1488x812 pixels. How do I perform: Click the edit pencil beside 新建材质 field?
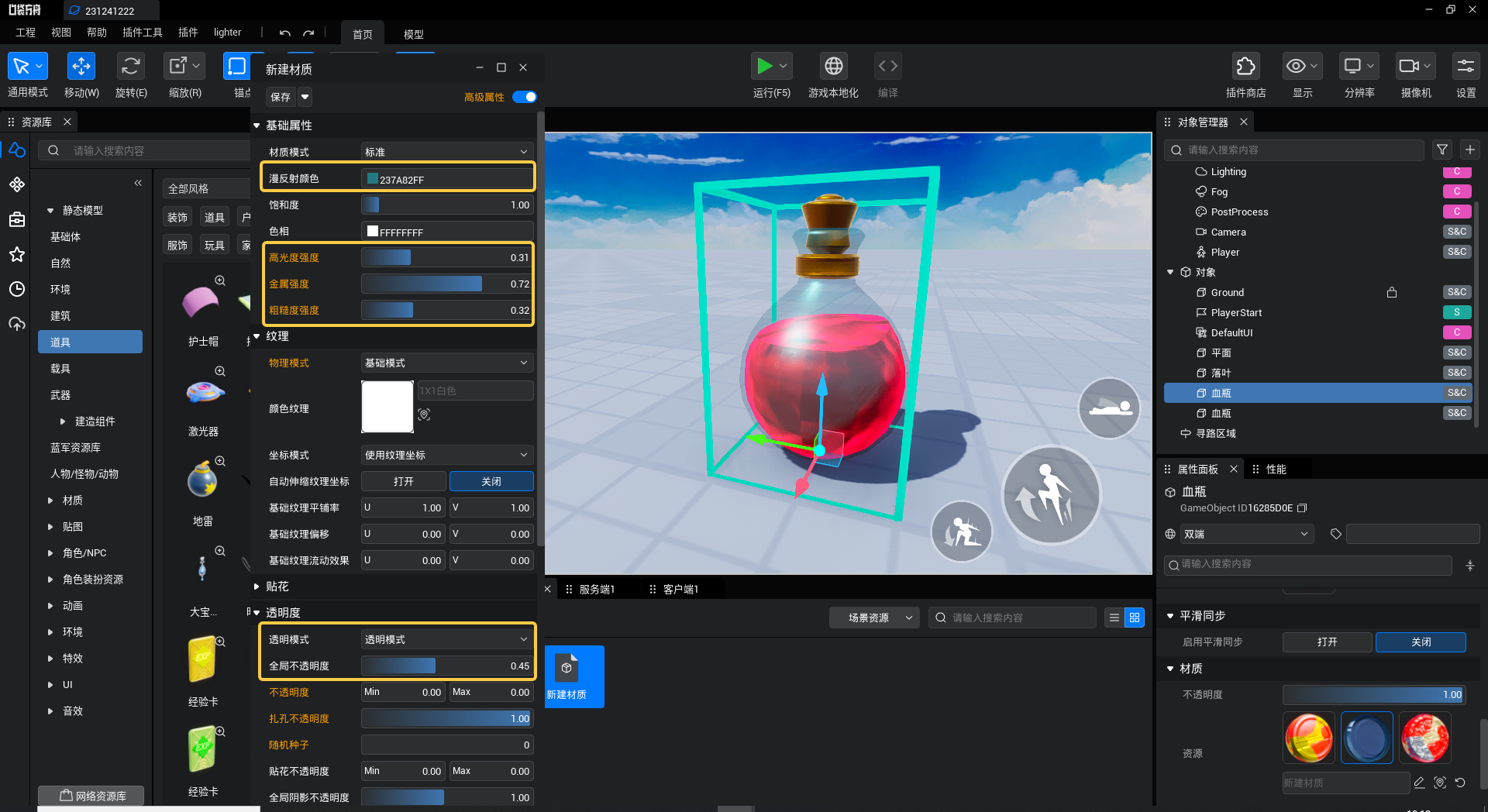pyautogui.click(x=1420, y=783)
